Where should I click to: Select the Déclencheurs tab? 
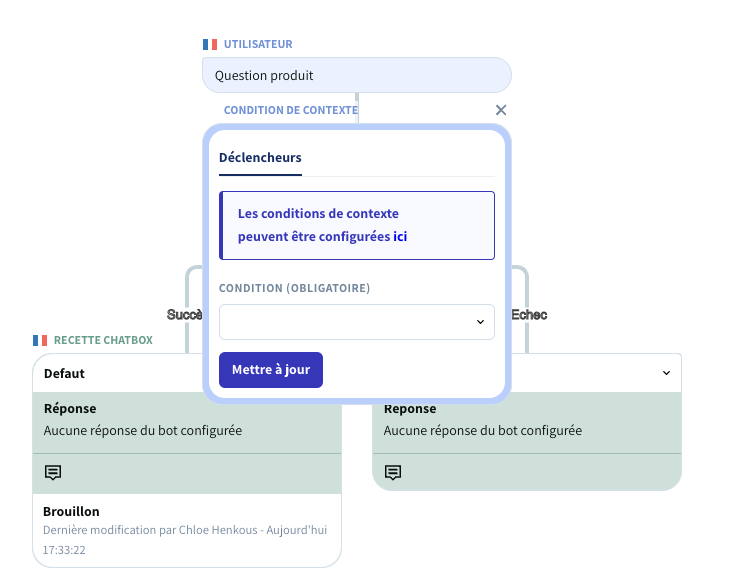click(260, 158)
